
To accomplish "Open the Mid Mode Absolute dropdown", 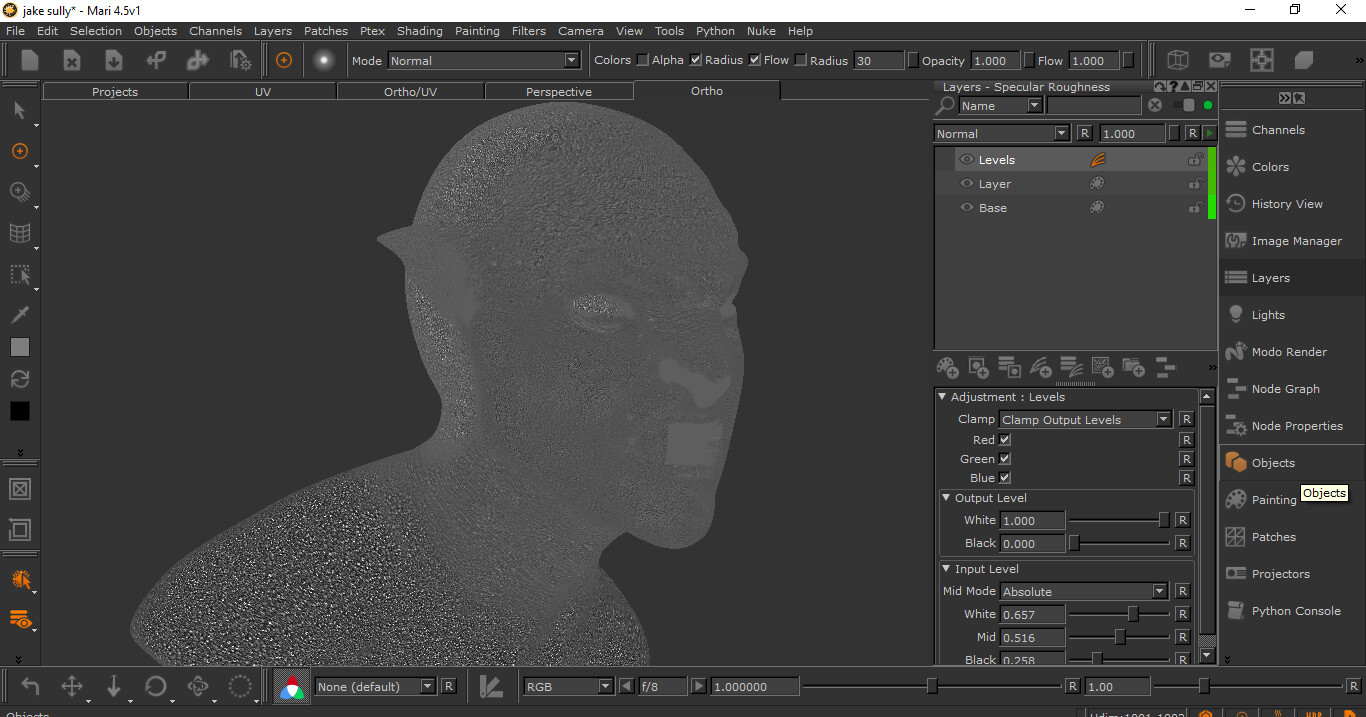I will (1083, 592).
